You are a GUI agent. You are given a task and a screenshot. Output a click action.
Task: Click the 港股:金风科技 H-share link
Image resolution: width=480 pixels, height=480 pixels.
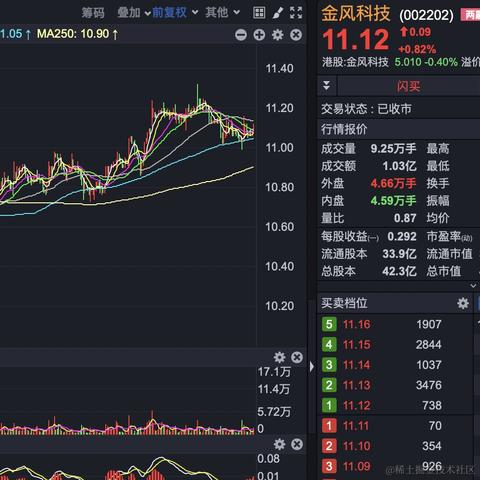[x=355, y=62]
